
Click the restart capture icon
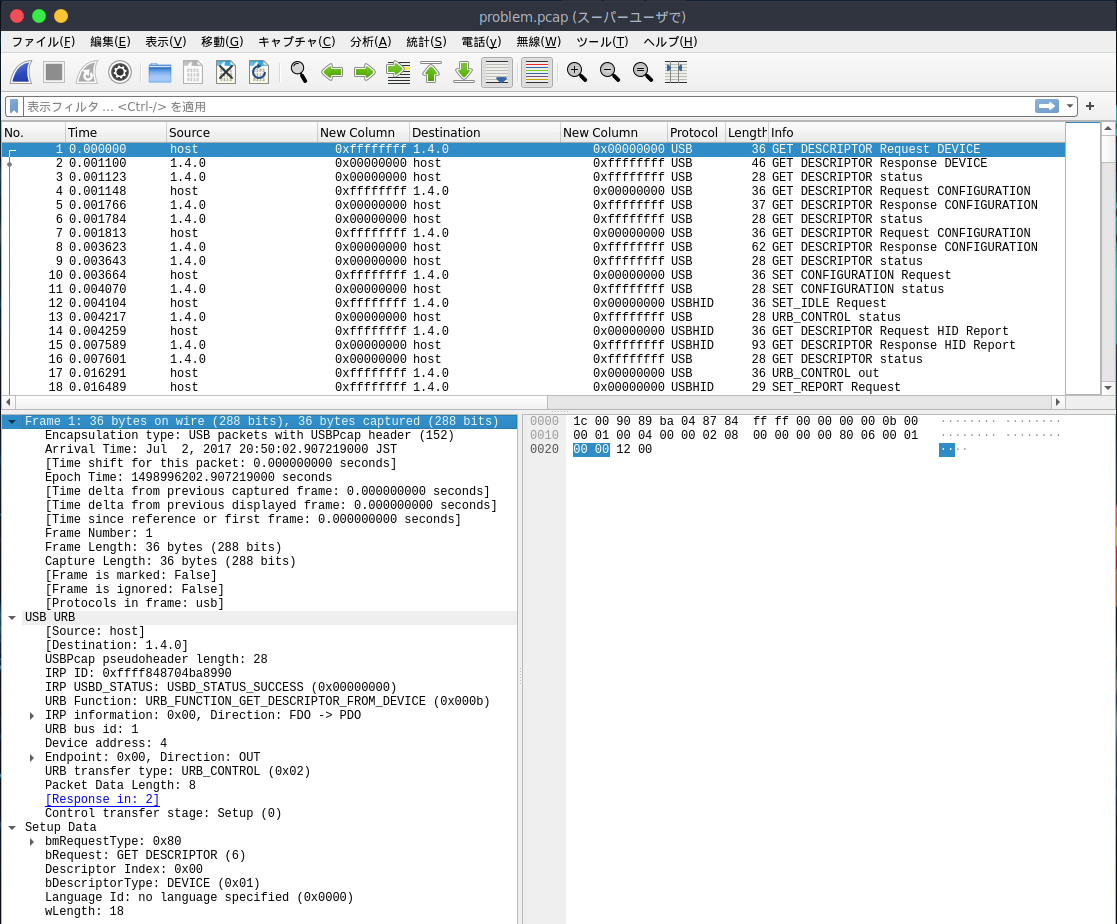click(87, 72)
